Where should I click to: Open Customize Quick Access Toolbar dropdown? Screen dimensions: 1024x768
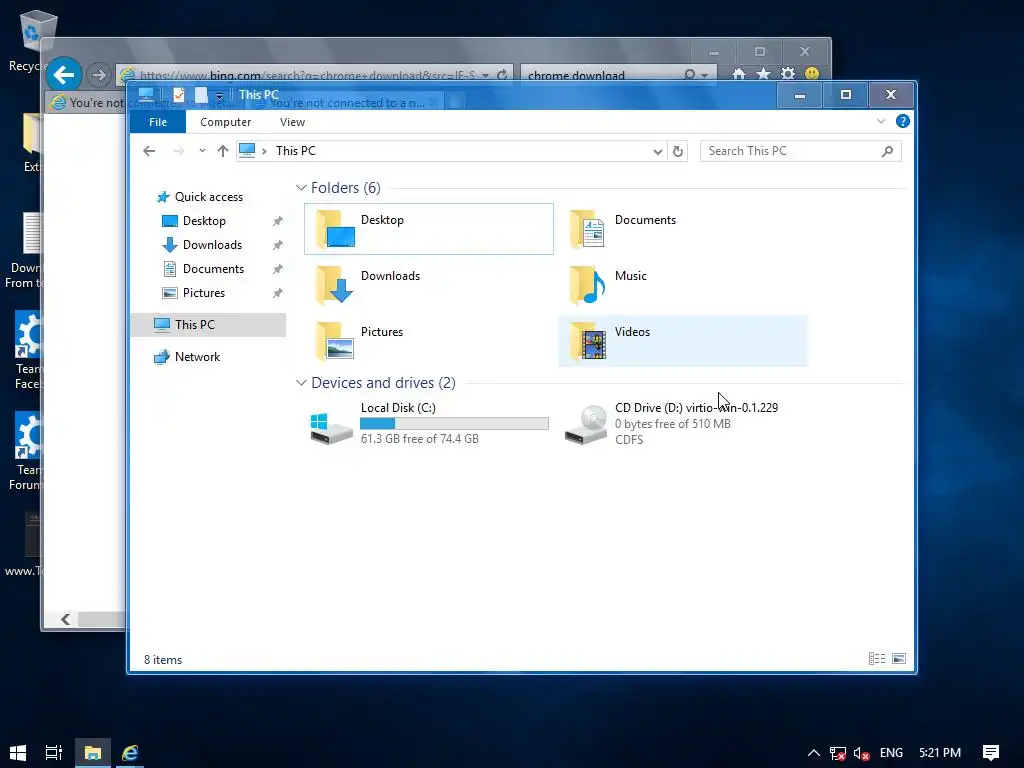(219, 96)
